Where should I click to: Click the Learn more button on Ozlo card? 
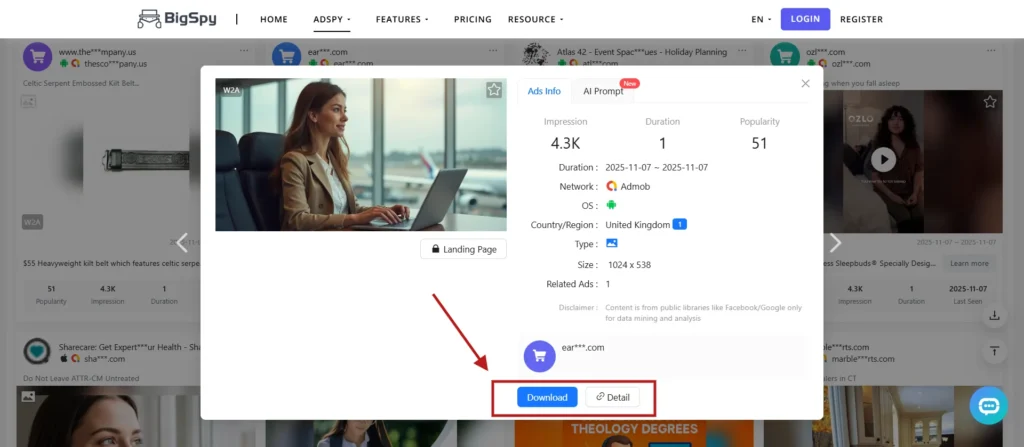tap(969, 263)
